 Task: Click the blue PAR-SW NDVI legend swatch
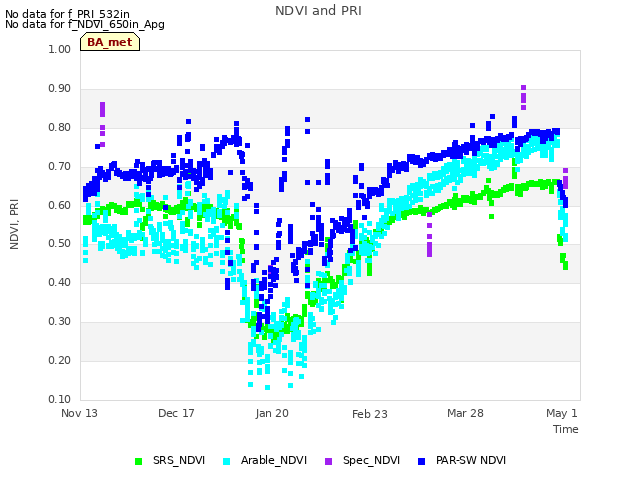(x=422, y=461)
